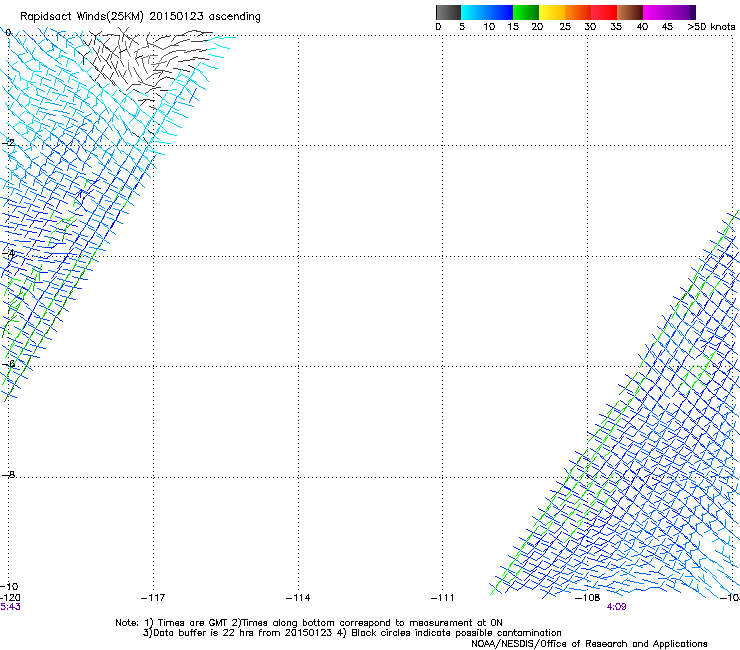Click the -111 longitude axis label

click(442, 598)
